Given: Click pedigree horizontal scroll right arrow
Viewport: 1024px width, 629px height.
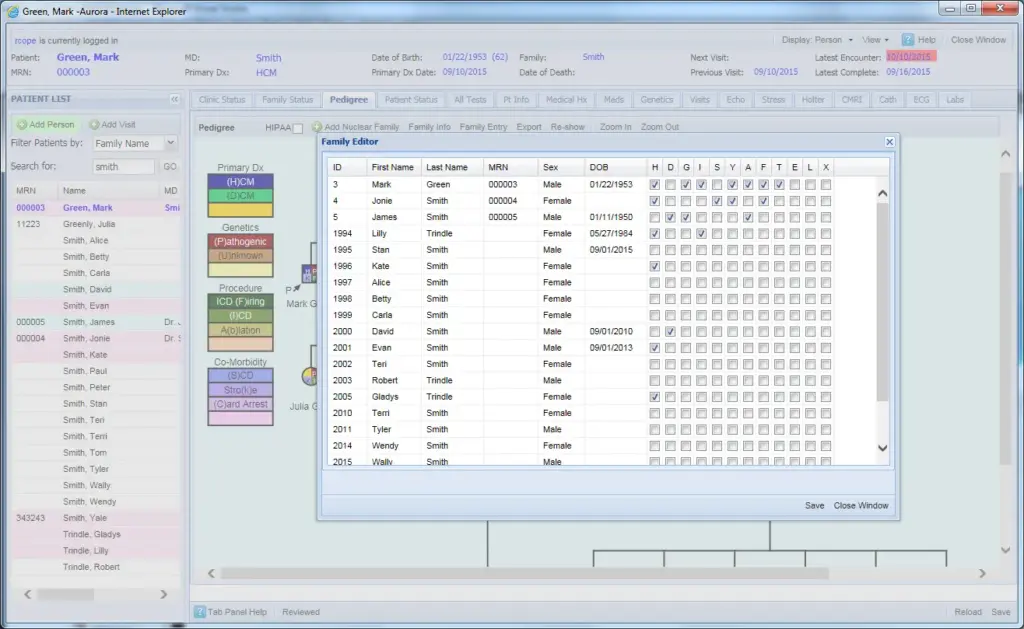Looking at the screenshot, I should point(982,573).
